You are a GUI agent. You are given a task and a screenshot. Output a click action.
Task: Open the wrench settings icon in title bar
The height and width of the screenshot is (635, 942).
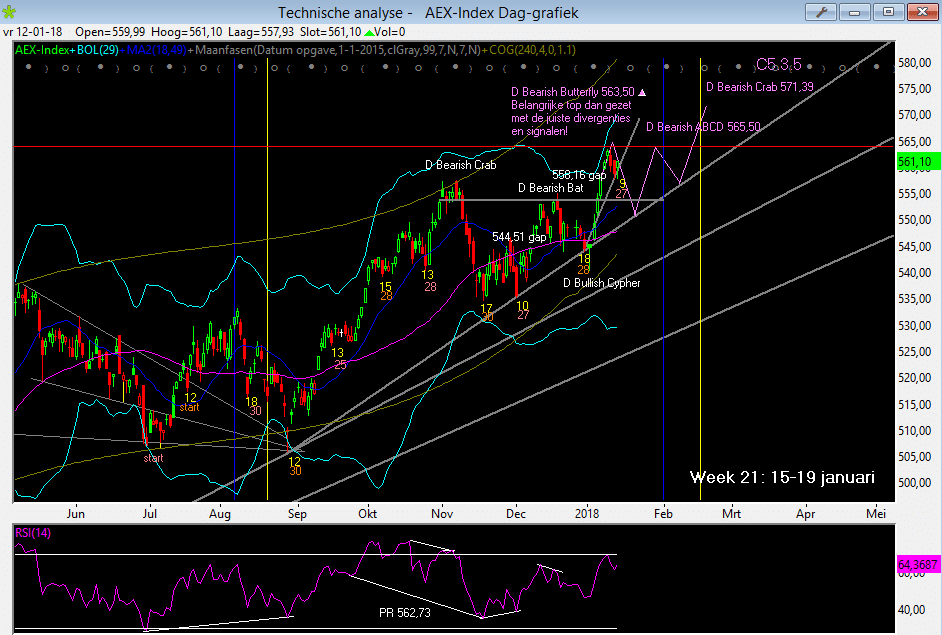click(821, 12)
